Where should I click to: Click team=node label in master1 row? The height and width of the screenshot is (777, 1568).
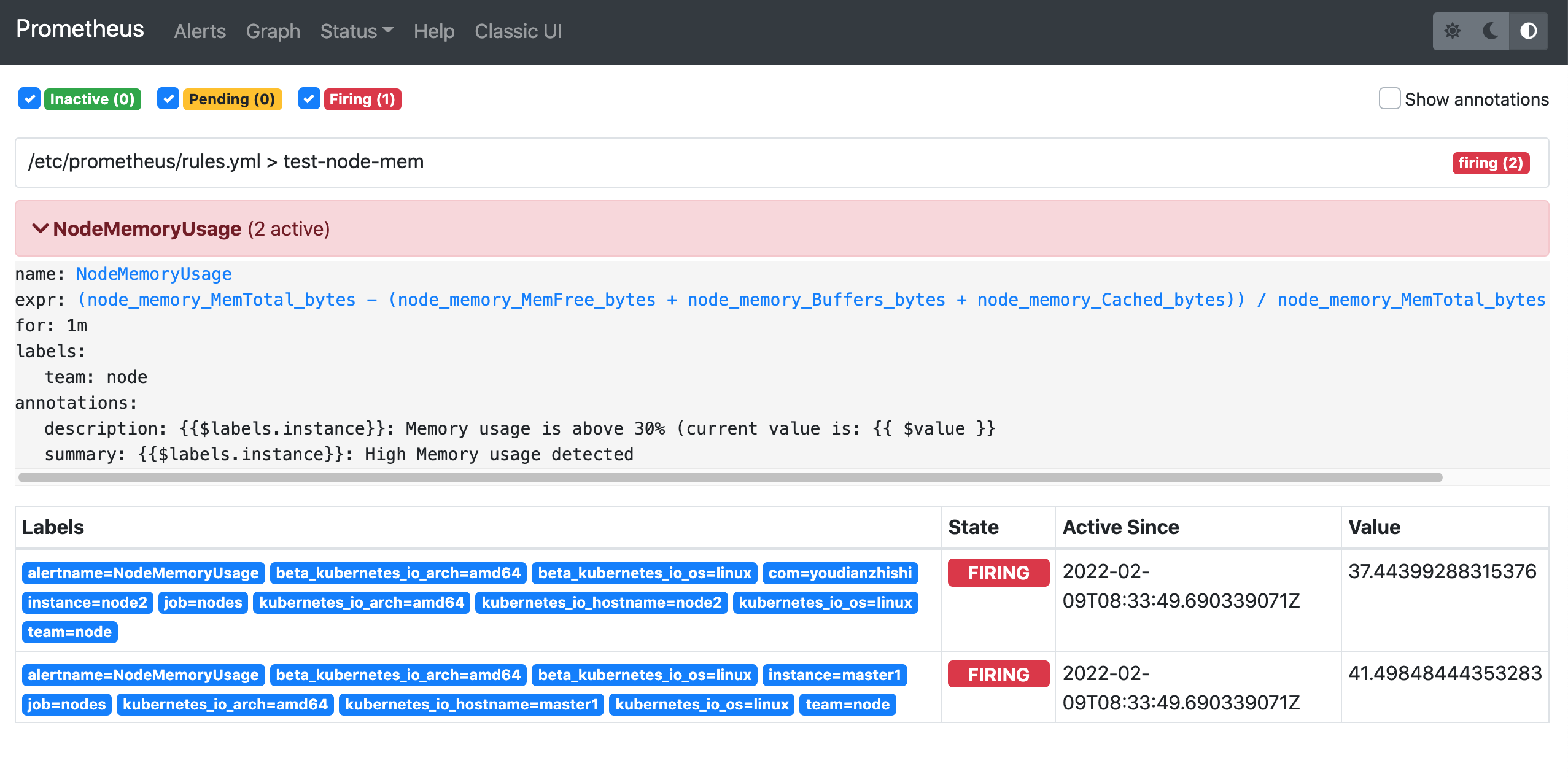click(848, 705)
